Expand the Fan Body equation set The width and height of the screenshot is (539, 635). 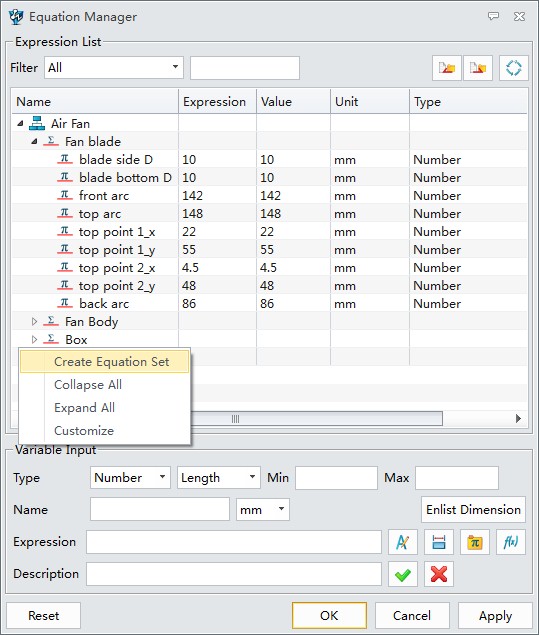coord(34,322)
